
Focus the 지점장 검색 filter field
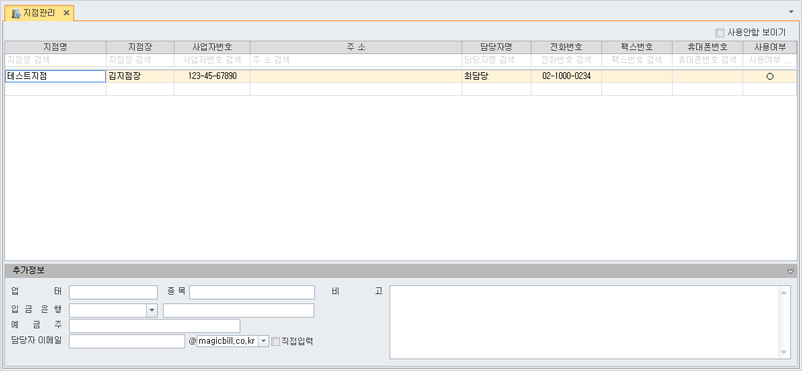coord(140,60)
